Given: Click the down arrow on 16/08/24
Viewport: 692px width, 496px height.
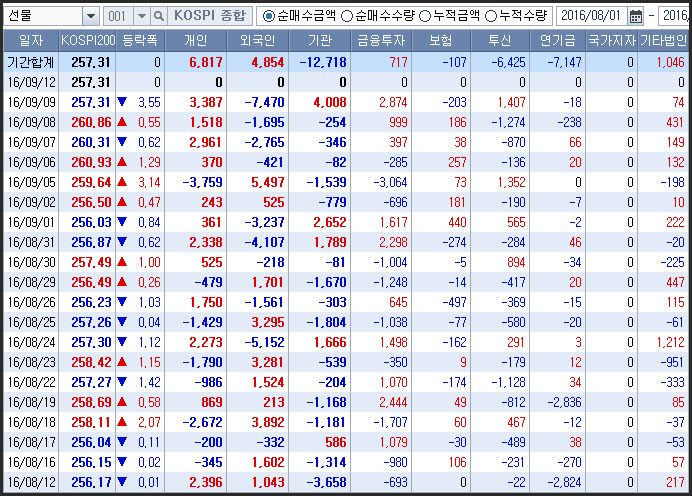Looking at the screenshot, I should pyautogui.click(x=122, y=342).
